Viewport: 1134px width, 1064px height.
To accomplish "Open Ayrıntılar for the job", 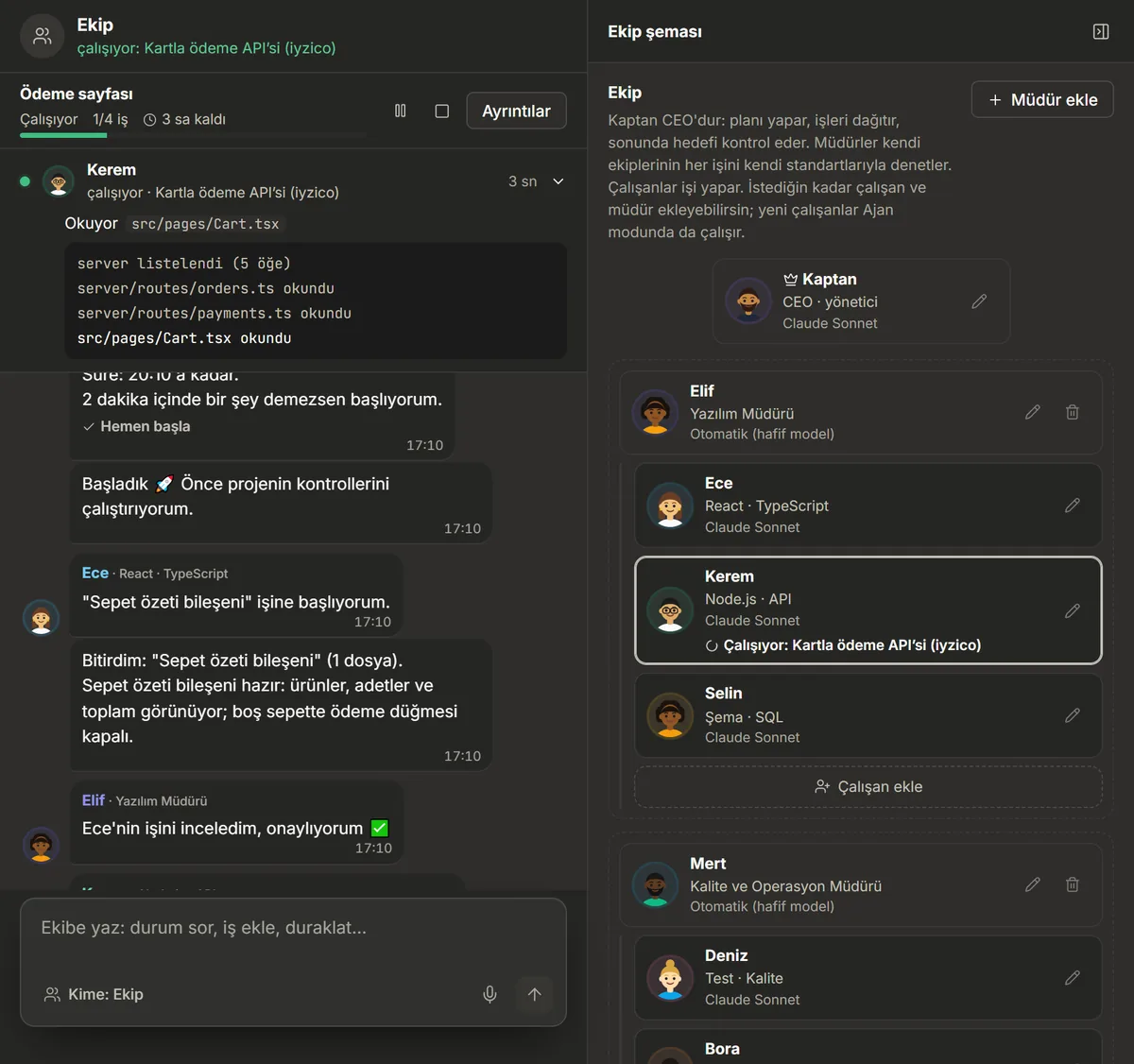I will coord(516,111).
